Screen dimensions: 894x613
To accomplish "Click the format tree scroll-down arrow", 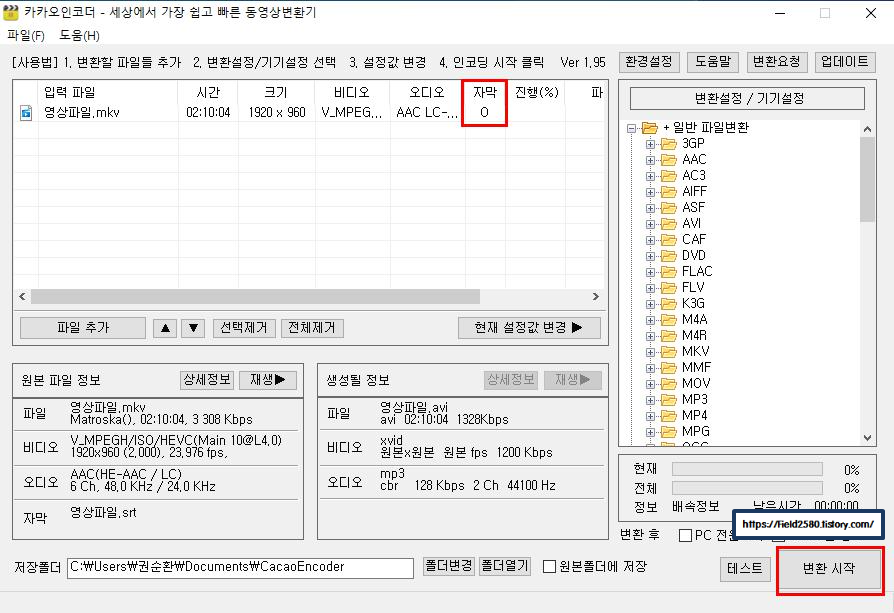I will click(x=867, y=438).
